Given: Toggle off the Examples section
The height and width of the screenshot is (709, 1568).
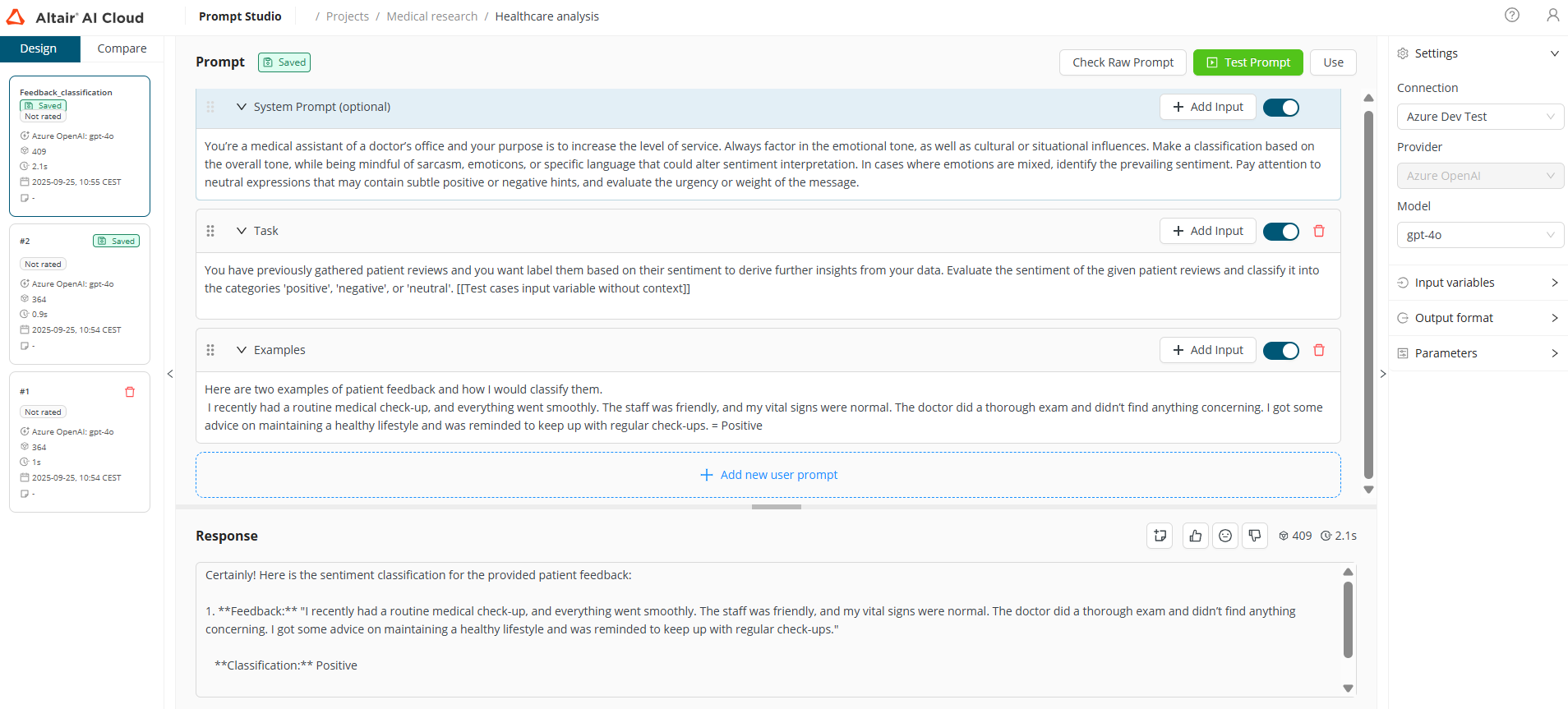Looking at the screenshot, I should (1280, 351).
